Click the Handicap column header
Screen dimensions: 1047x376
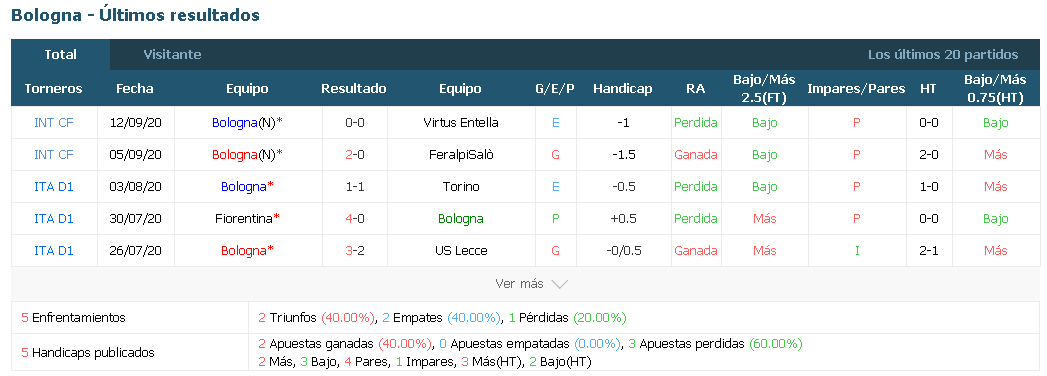(x=622, y=89)
